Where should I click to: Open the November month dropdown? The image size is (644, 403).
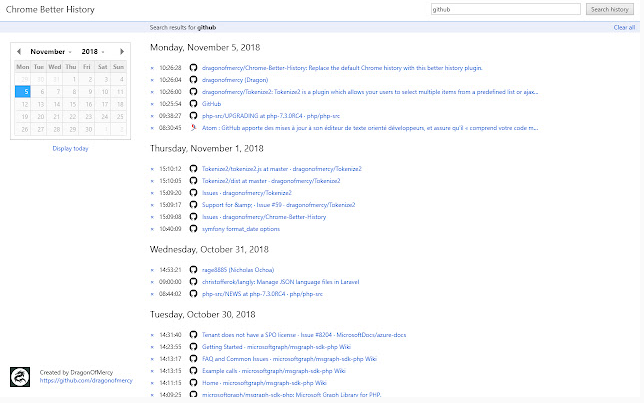coord(51,52)
